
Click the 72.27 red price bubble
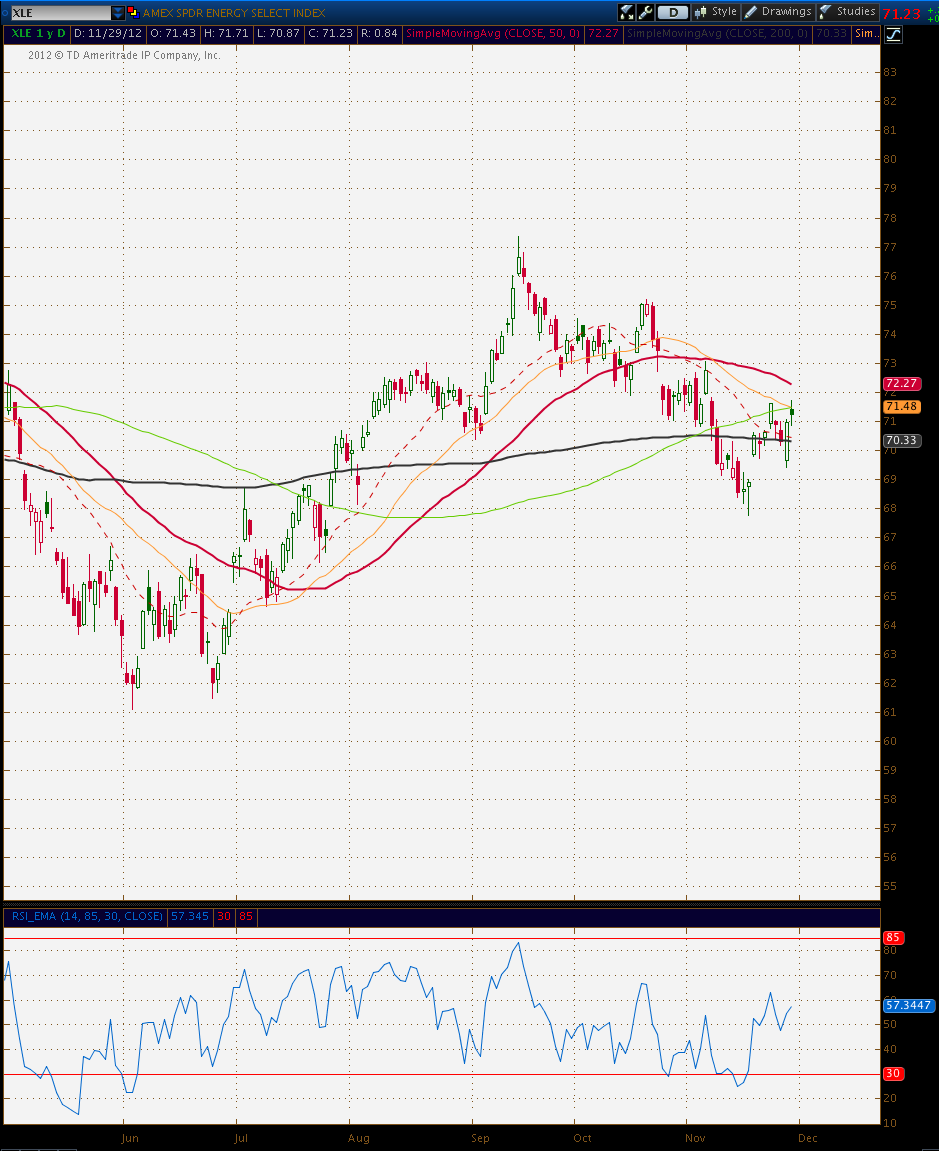click(902, 383)
